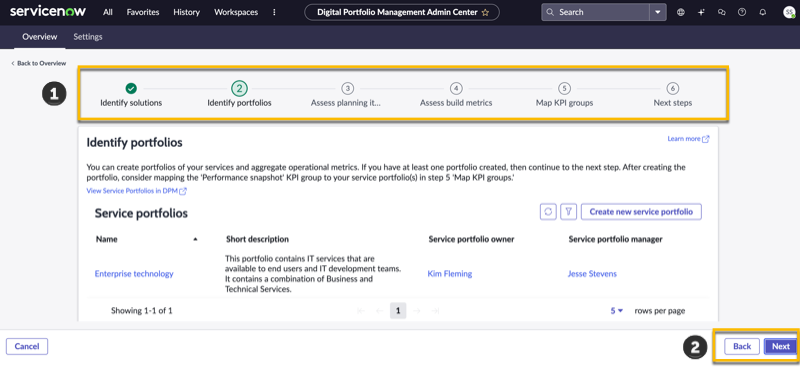Click the help question mark icon
The width and height of the screenshot is (800, 370).
(x=742, y=12)
